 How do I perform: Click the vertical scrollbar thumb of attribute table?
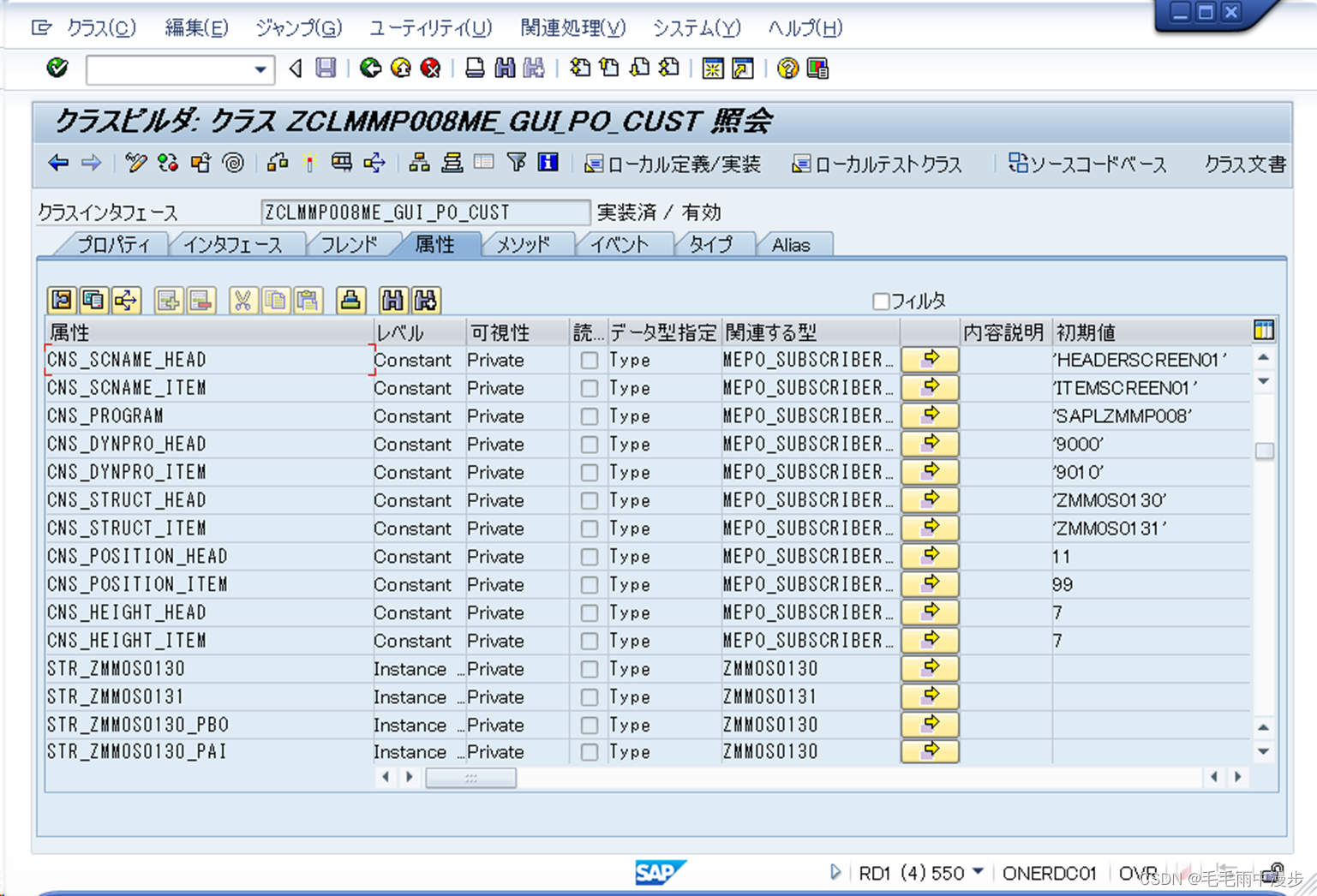(x=1264, y=451)
